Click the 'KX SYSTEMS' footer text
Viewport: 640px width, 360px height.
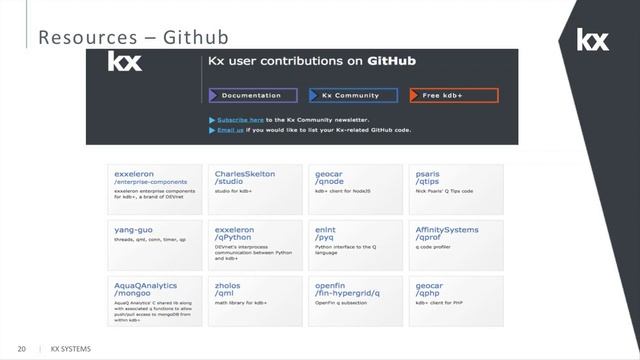coord(71,349)
